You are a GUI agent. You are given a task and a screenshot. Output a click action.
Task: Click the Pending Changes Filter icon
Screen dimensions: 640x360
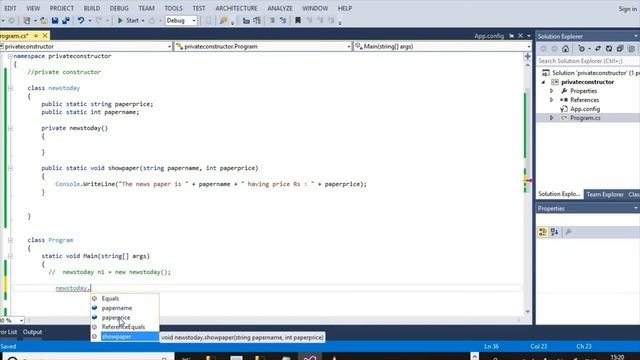click(x=582, y=49)
